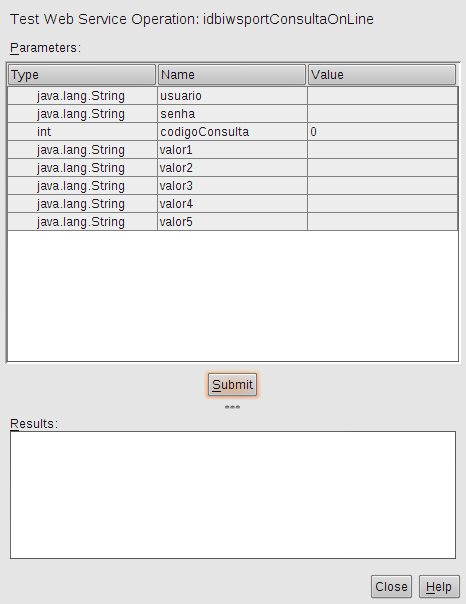
Task: Grab the splitter dots below Submit
Action: point(232,407)
